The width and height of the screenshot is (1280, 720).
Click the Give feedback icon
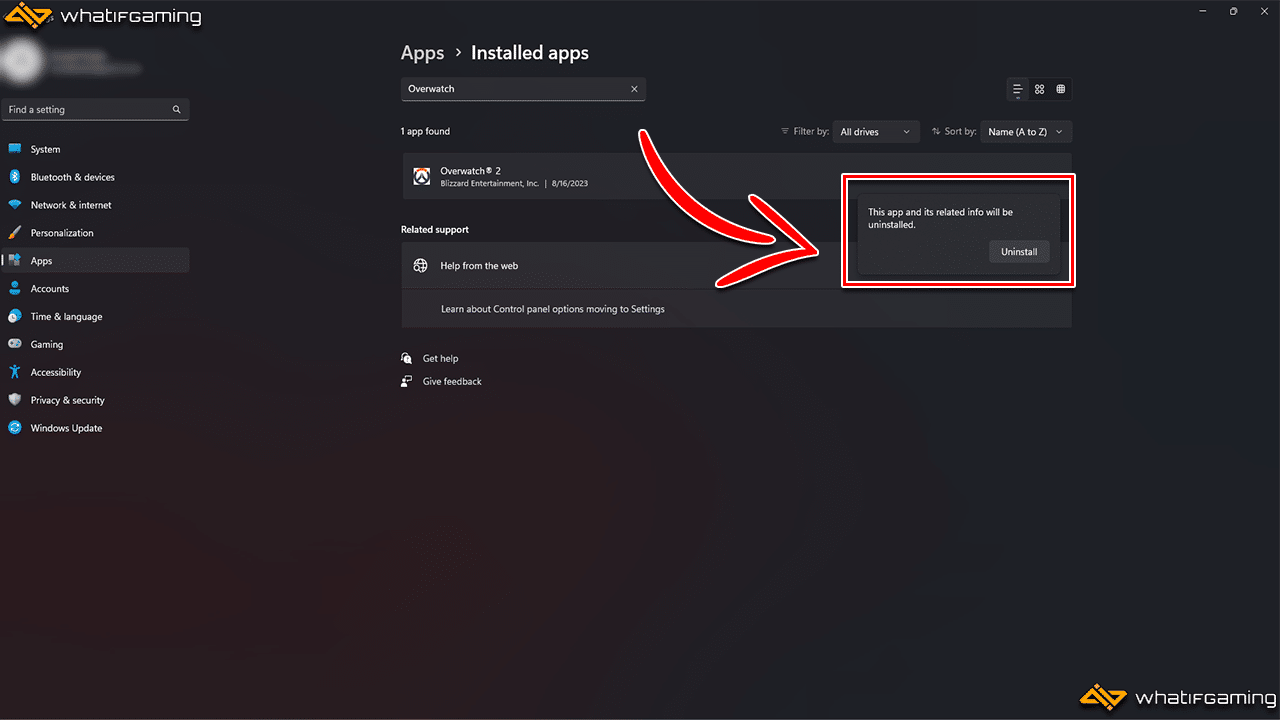coord(407,381)
